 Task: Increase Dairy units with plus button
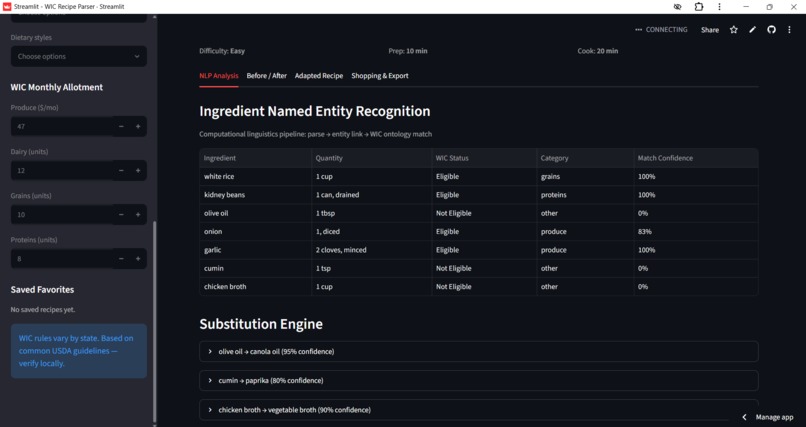(138, 171)
